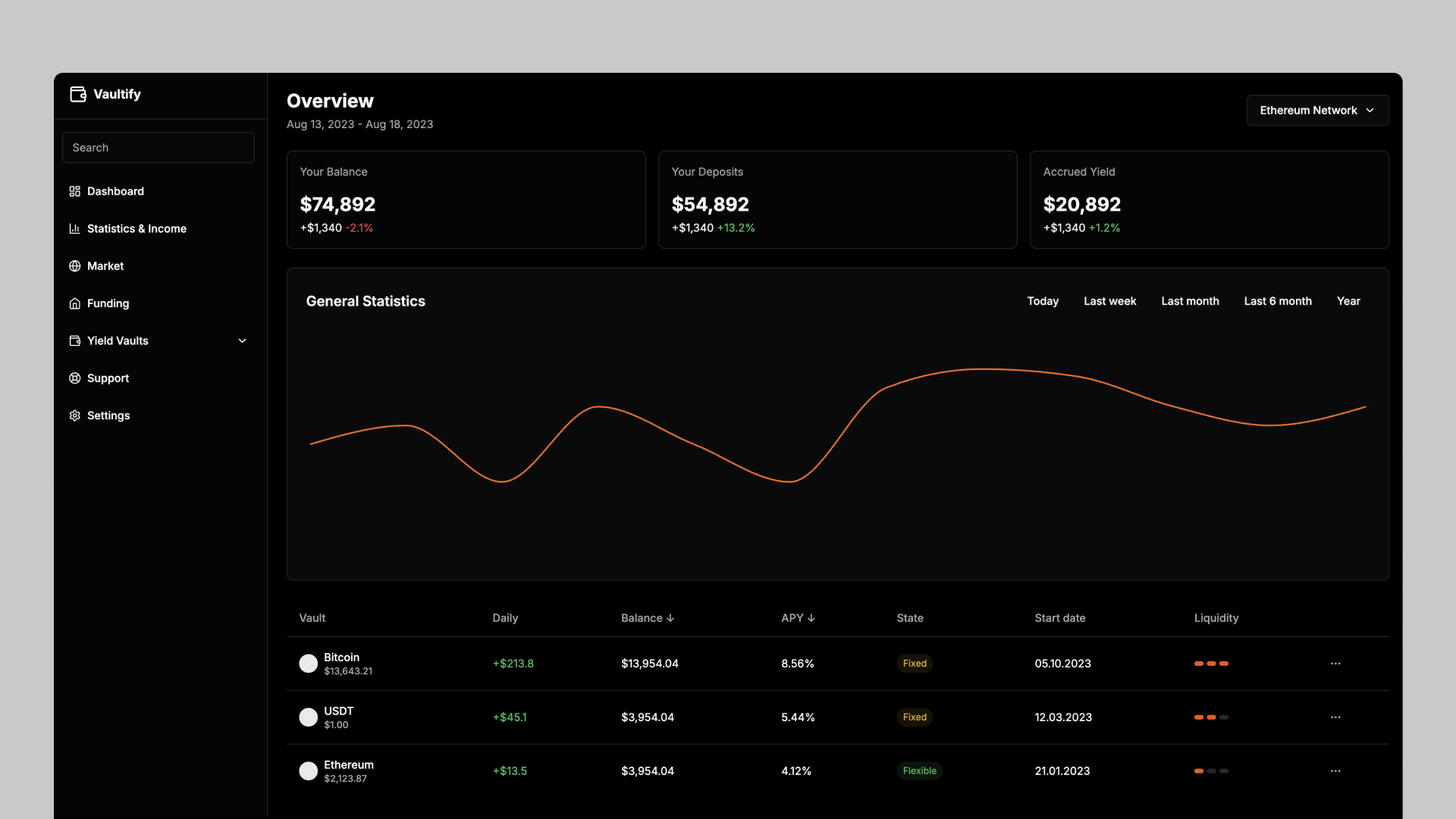The height and width of the screenshot is (819, 1456).
Task: Select the USDT vault radio circle
Action: point(308,717)
